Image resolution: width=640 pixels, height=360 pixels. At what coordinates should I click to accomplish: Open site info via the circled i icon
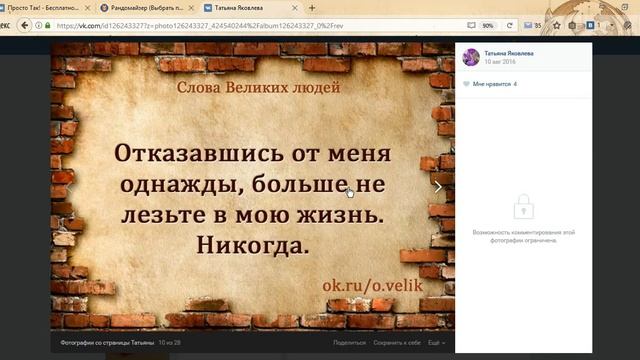38,25
